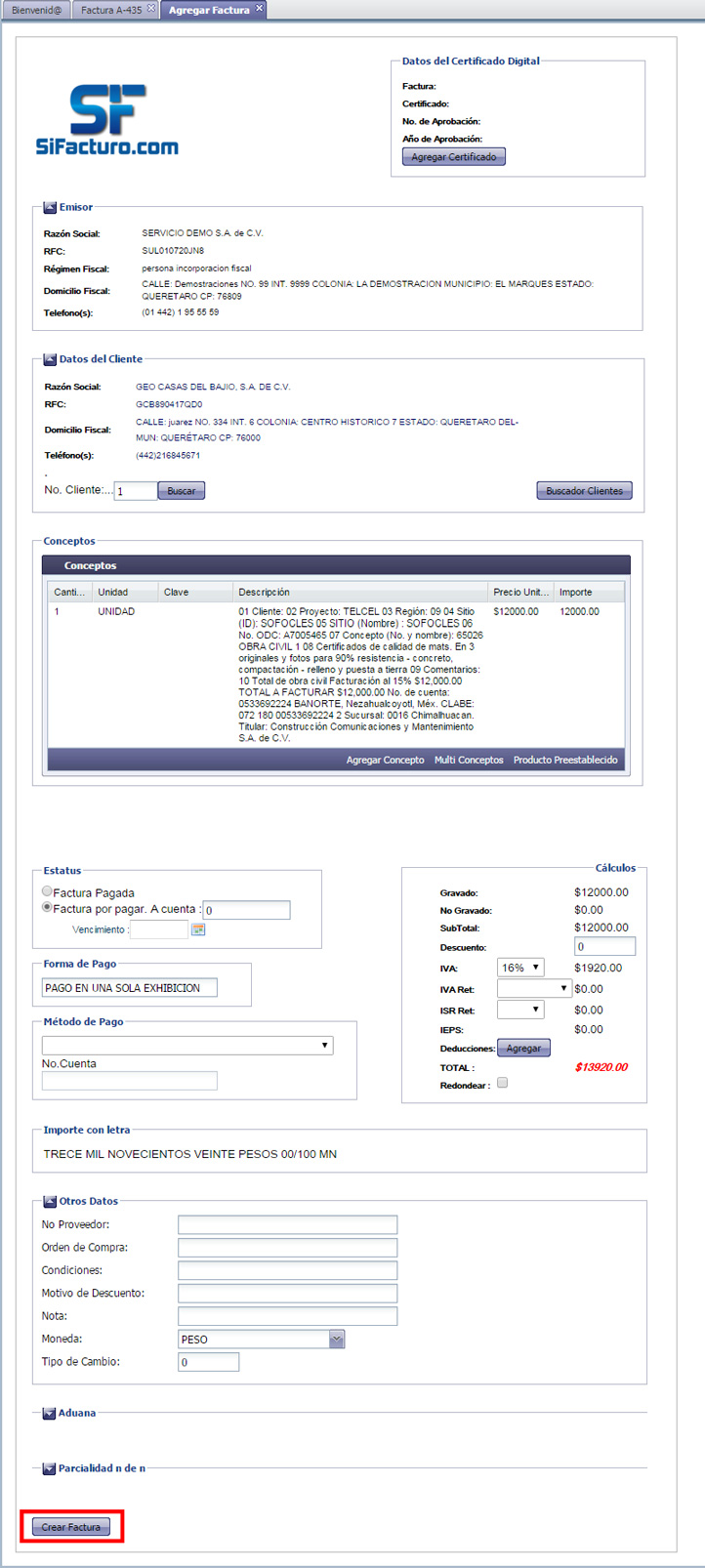Close the Factura A-435 tab
The image size is (705, 1568).
pyautogui.click(x=151, y=9)
